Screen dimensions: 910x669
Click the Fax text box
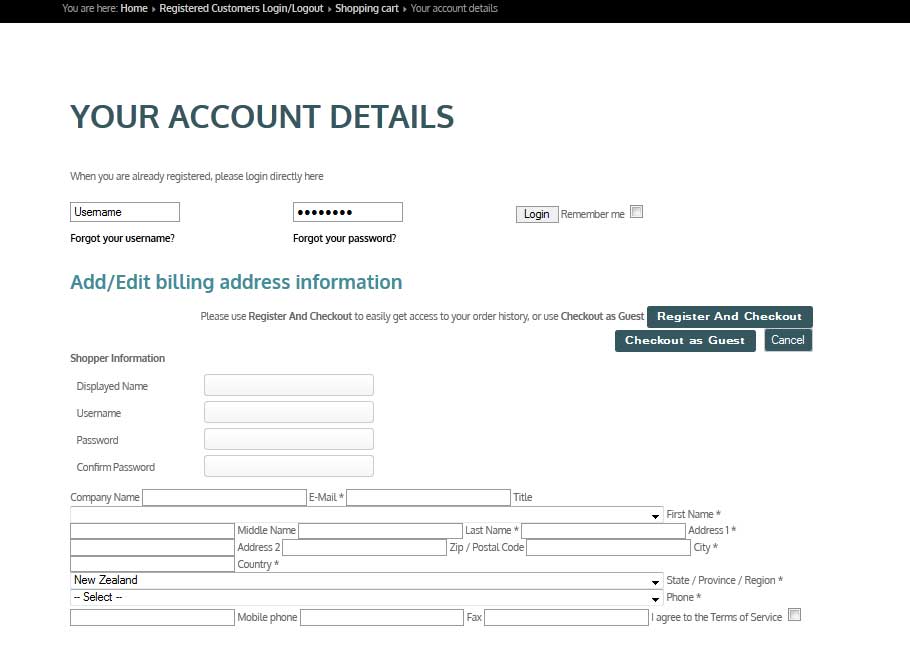coord(566,617)
